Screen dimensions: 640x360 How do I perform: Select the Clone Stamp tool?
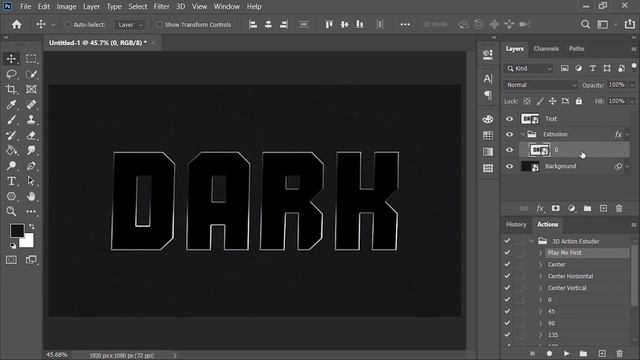(31, 120)
